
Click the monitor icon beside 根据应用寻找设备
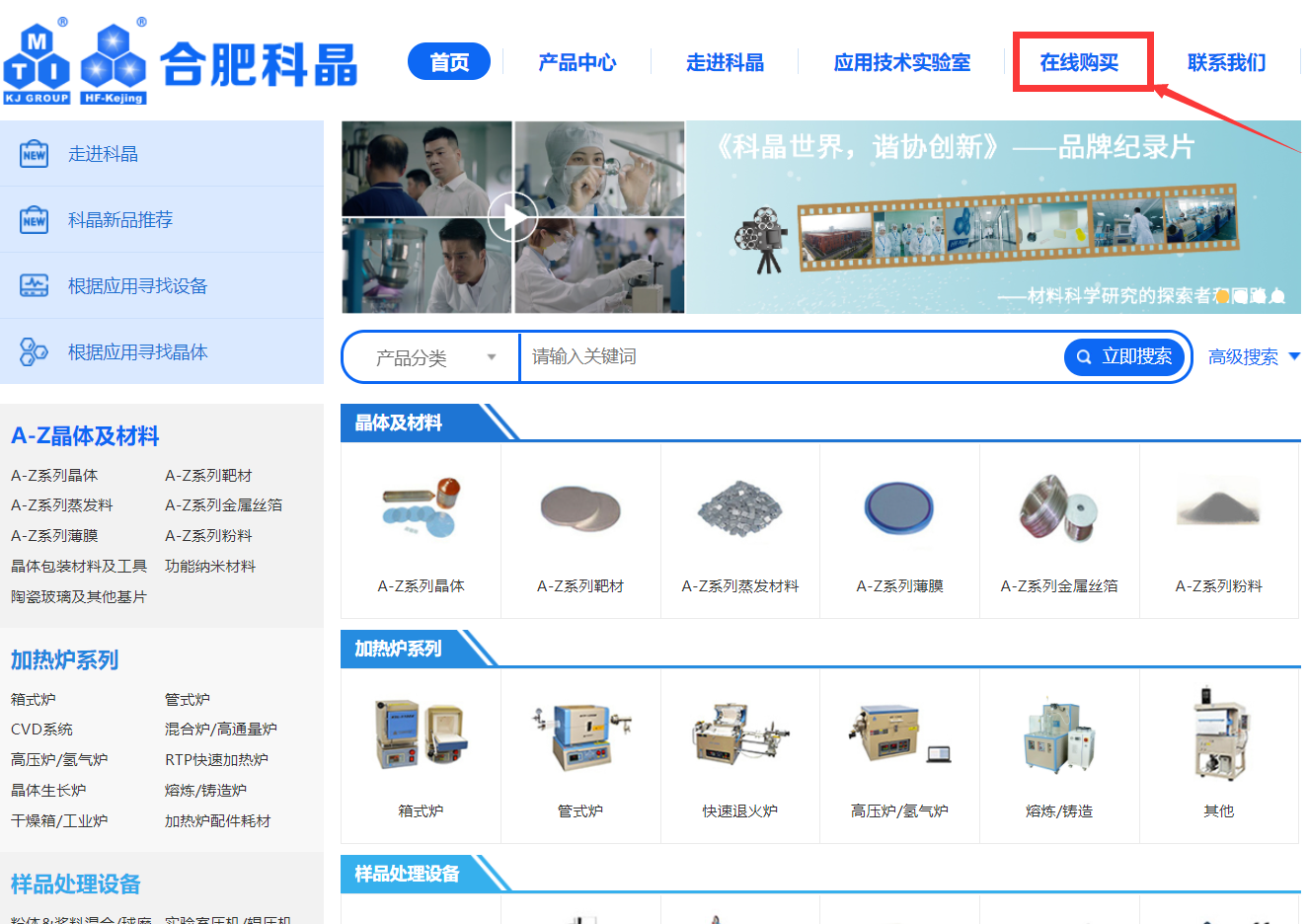[x=35, y=286]
